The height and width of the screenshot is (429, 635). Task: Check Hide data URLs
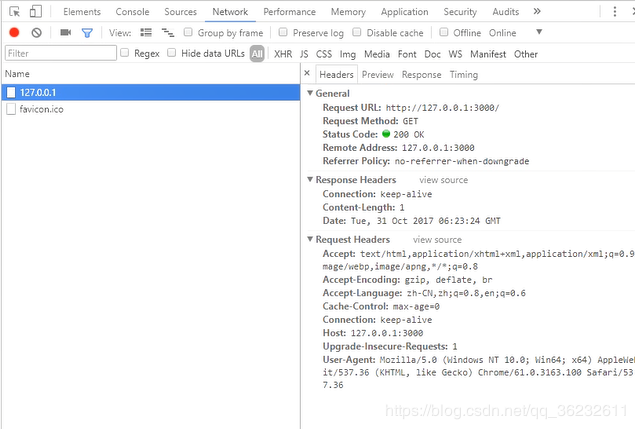pos(172,53)
